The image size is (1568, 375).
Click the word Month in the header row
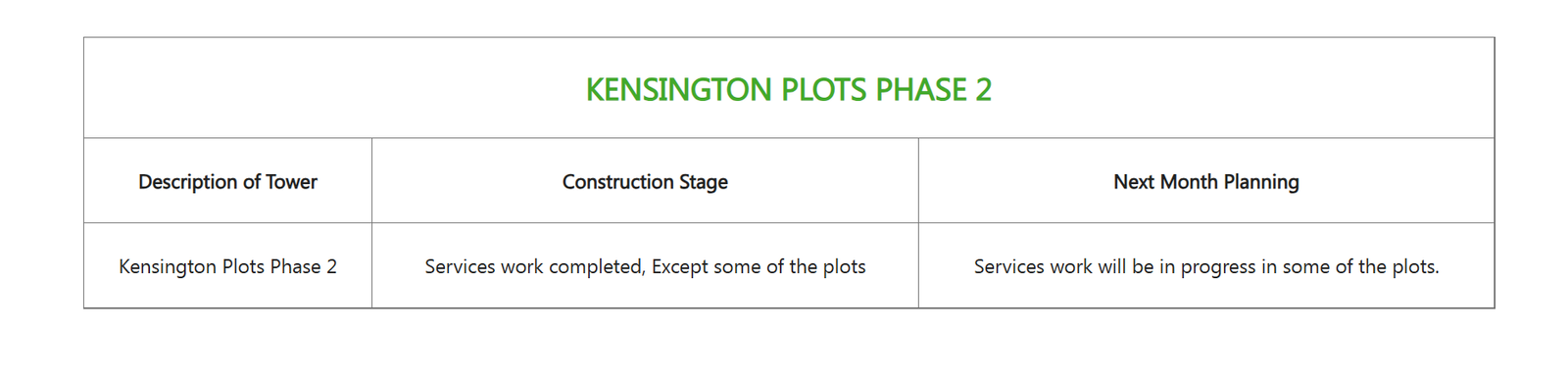1189,182
